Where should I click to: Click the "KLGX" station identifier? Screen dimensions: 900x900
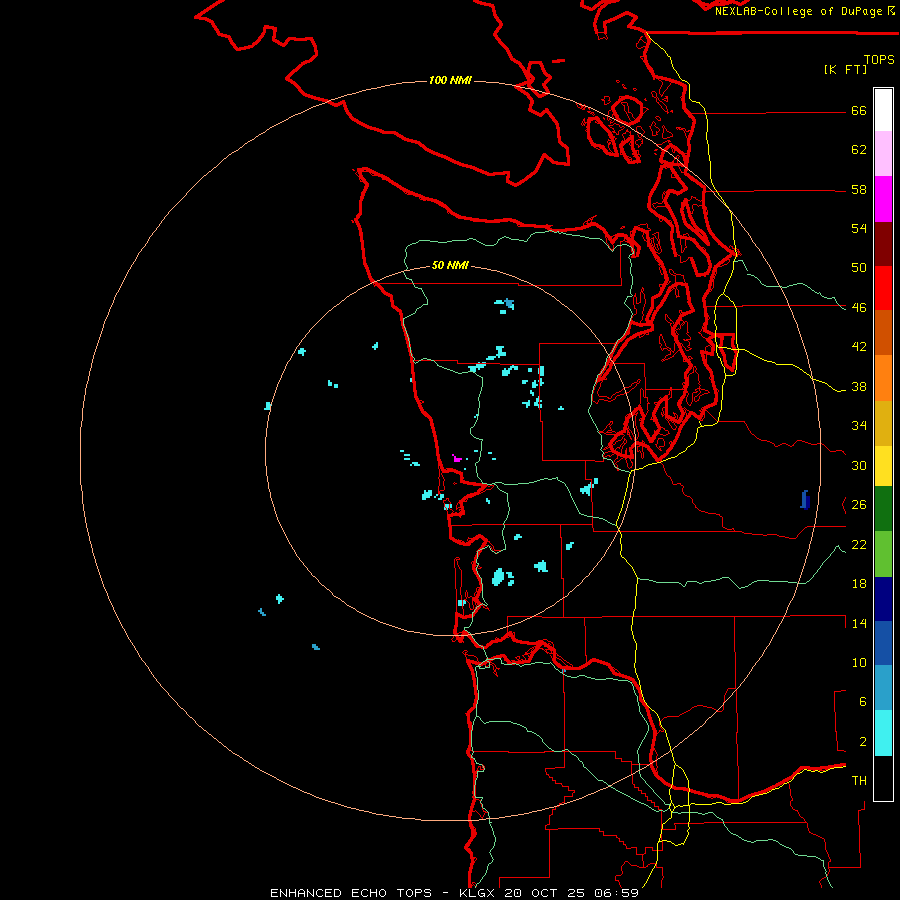point(476,893)
